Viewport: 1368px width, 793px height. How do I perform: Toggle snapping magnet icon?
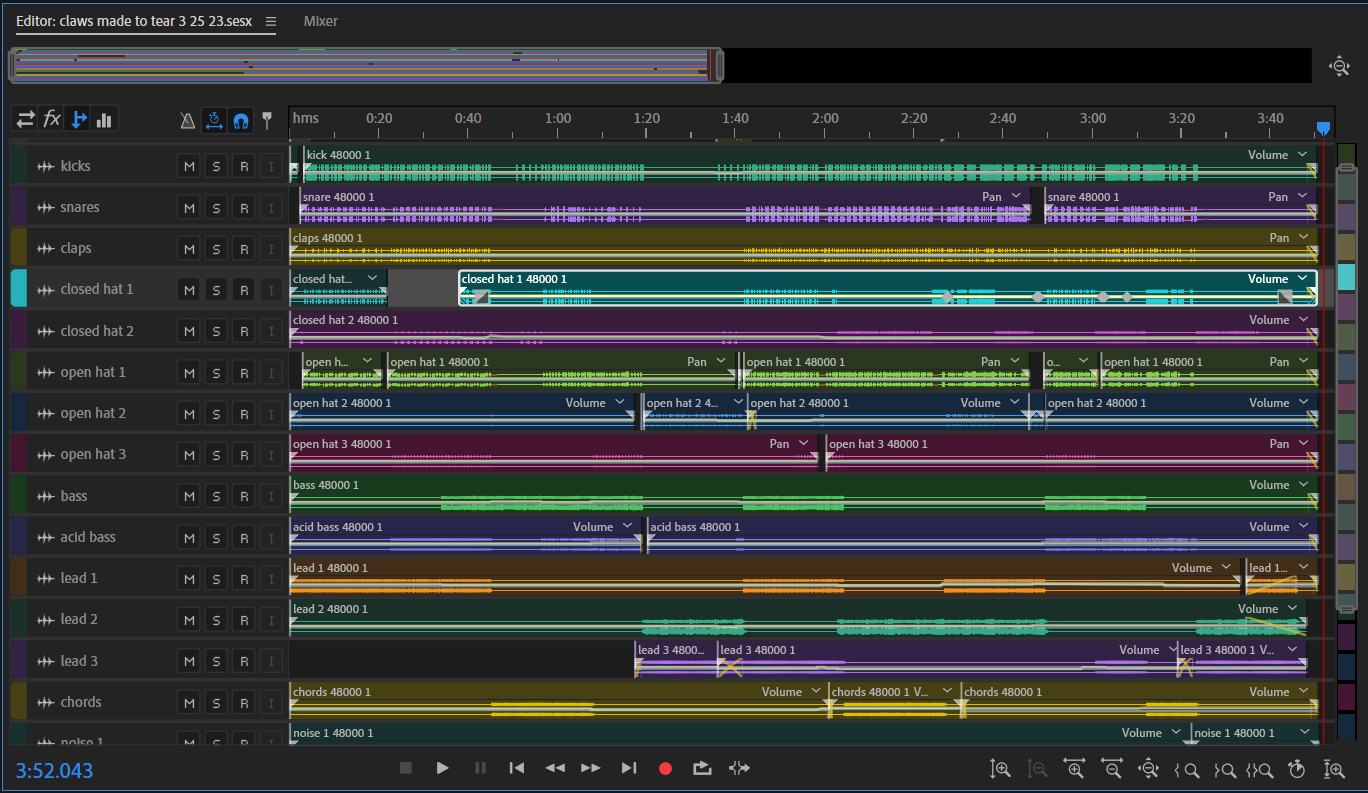(240, 120)
